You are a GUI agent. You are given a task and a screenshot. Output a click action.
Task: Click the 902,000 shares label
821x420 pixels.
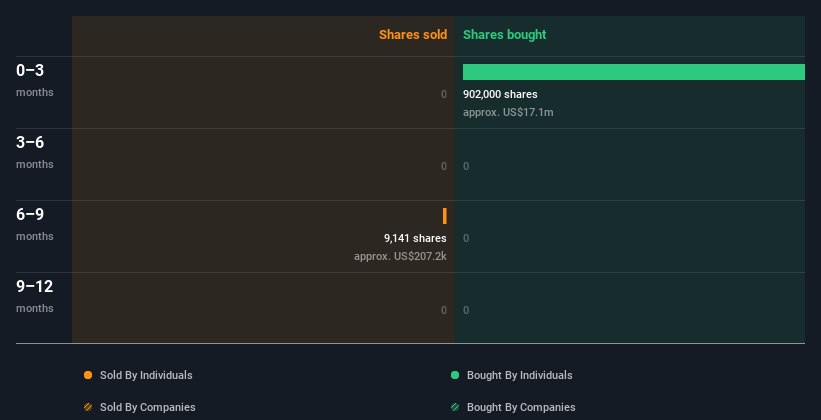point(500,94)
